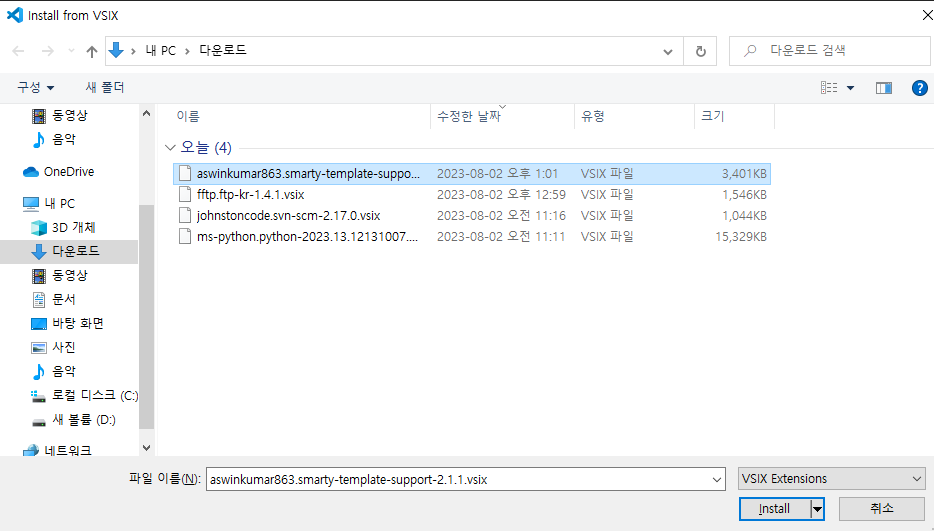Refresh the current folder
Image resolution: width=934 pixels, height=531 pixels.
(700, 51)
